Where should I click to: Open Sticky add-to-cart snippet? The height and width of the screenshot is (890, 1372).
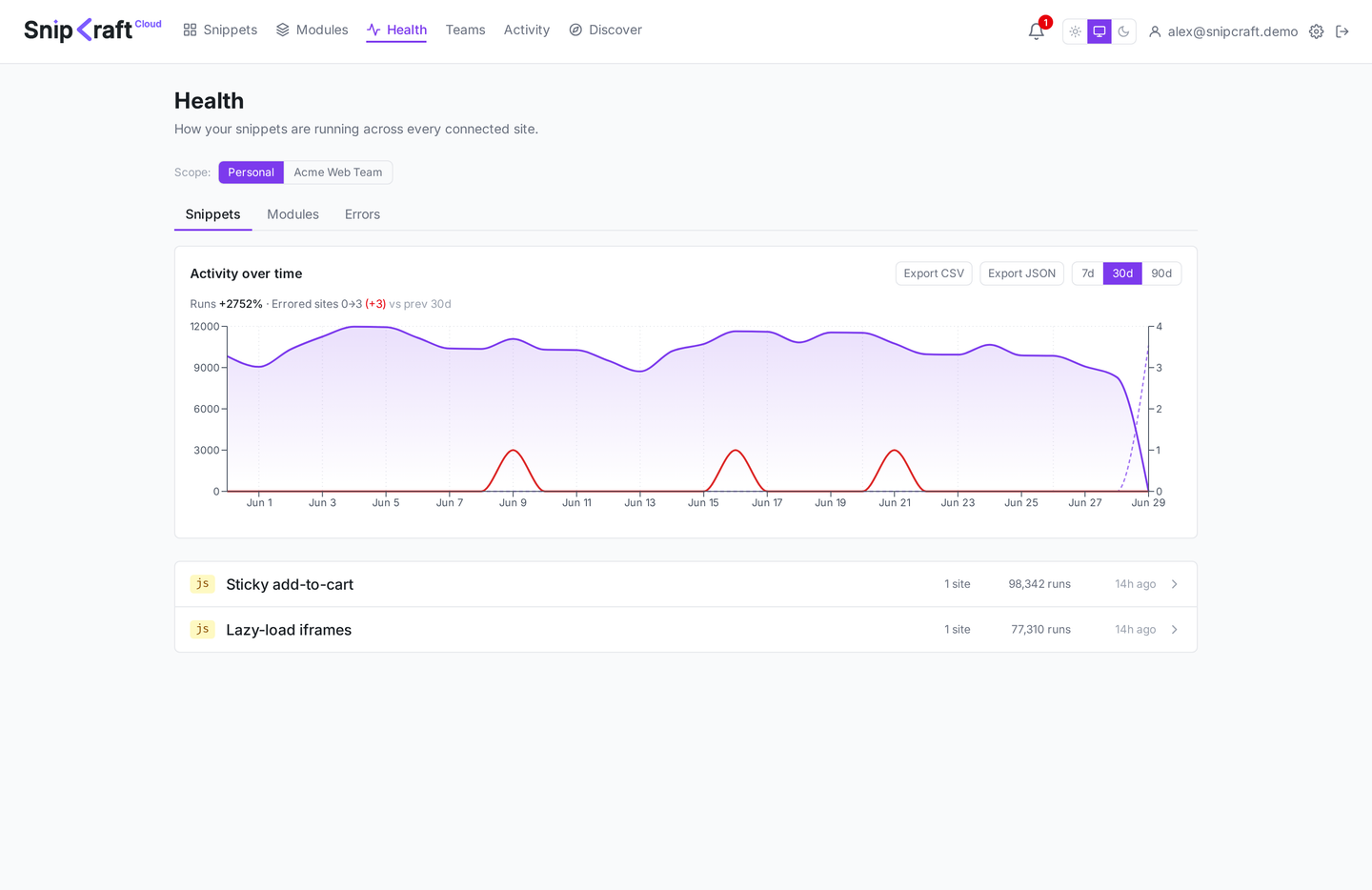tap(686, 584)
